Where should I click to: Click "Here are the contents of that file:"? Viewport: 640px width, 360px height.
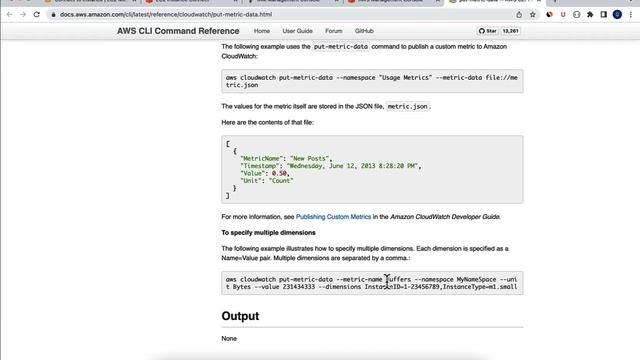point(267,122)
